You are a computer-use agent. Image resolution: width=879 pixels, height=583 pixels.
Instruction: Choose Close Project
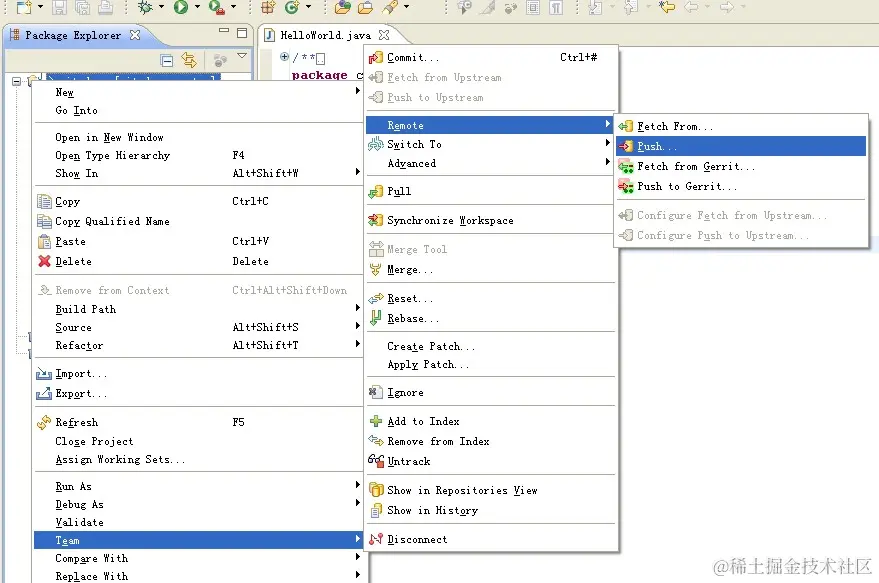[x=198, y=441]
